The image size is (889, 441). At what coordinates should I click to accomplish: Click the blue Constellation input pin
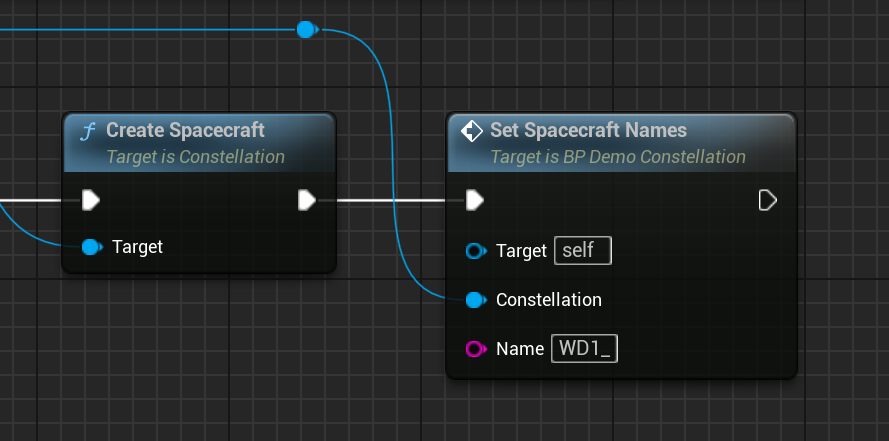(x=475, y=300)
